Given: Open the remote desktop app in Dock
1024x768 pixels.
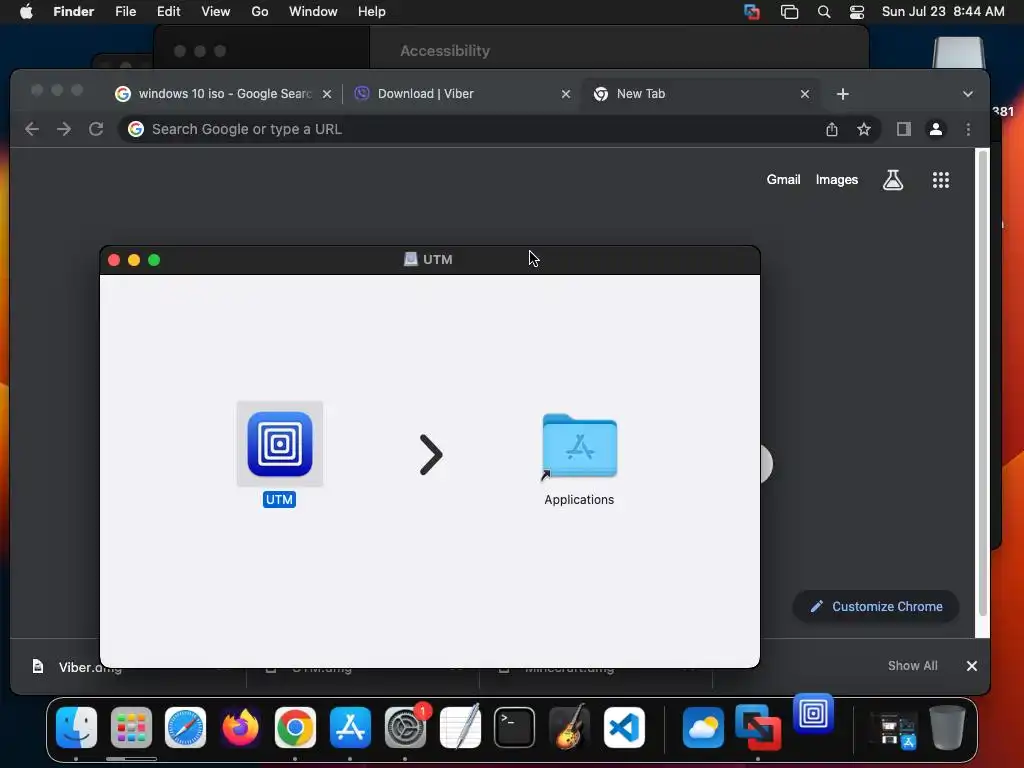Looking at the screenshot, I should click(758, 728).
